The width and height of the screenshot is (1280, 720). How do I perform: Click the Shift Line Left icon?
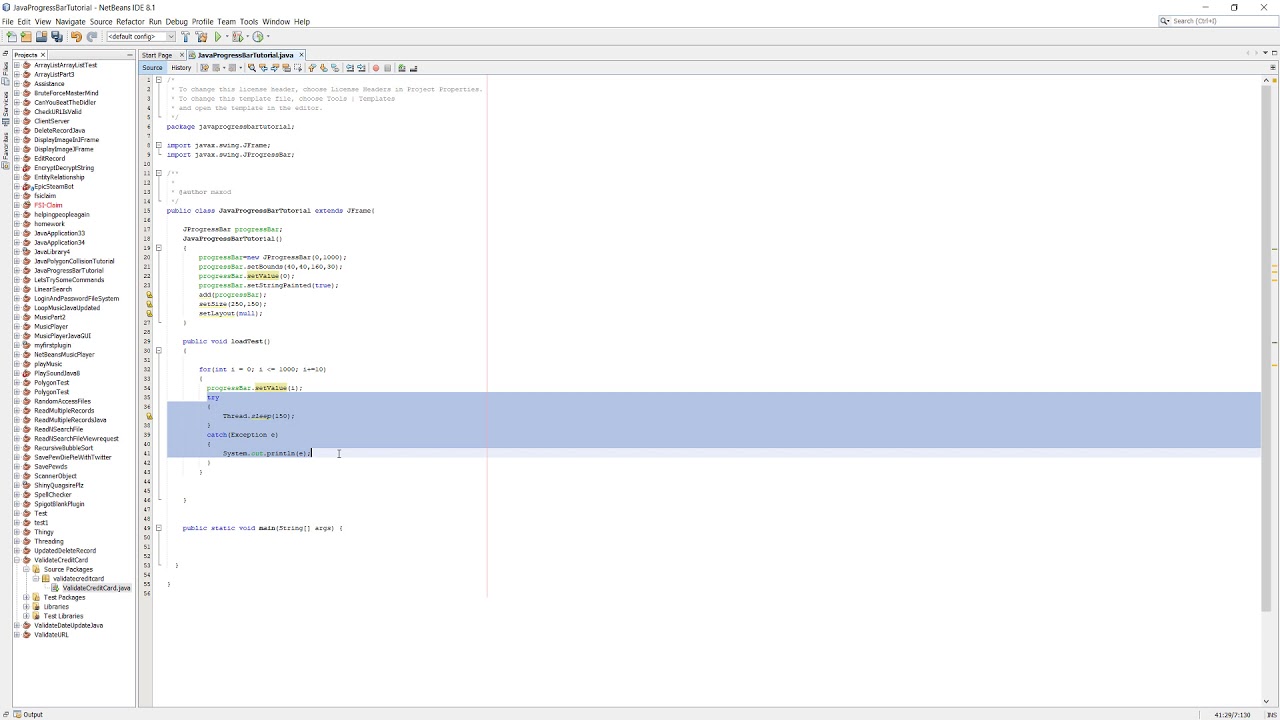(x=350, y=68)
